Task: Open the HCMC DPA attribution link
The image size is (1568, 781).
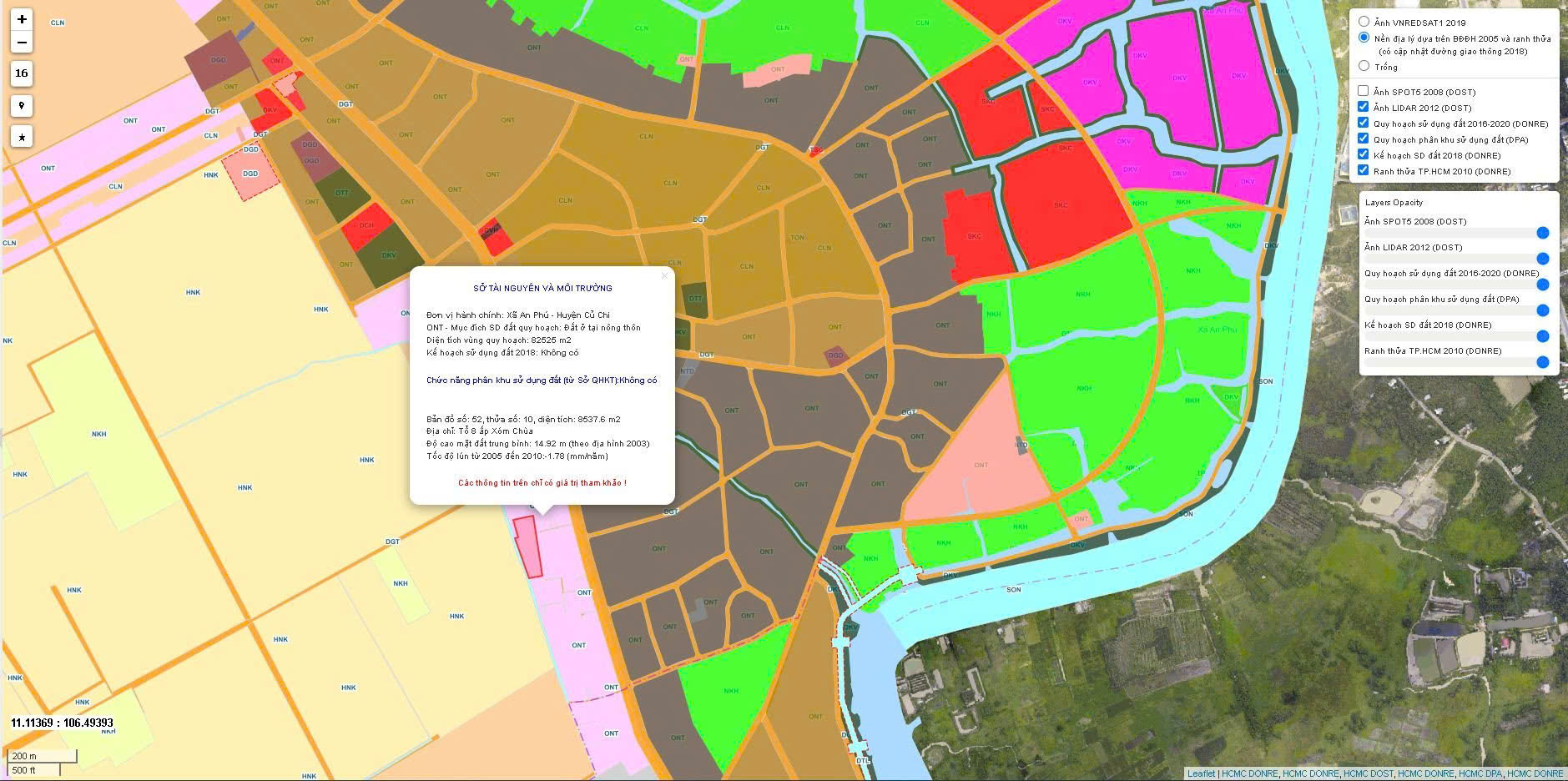Action: point(1480,773)
